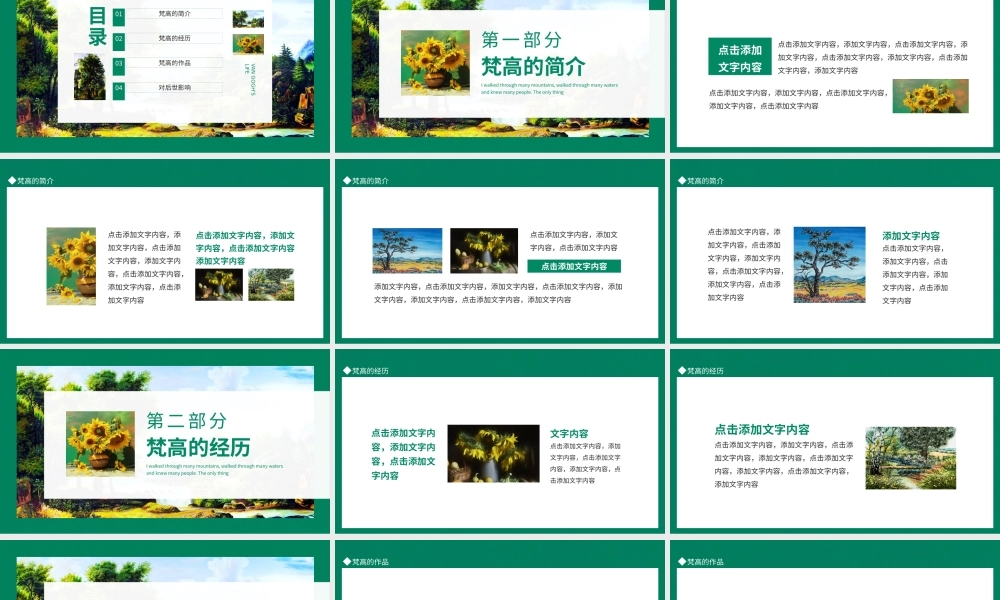Click the small dark sunflower image under green paragraph
This screenshot has width=1000, height=600.
pyautogui.click(x=219, y=284)
